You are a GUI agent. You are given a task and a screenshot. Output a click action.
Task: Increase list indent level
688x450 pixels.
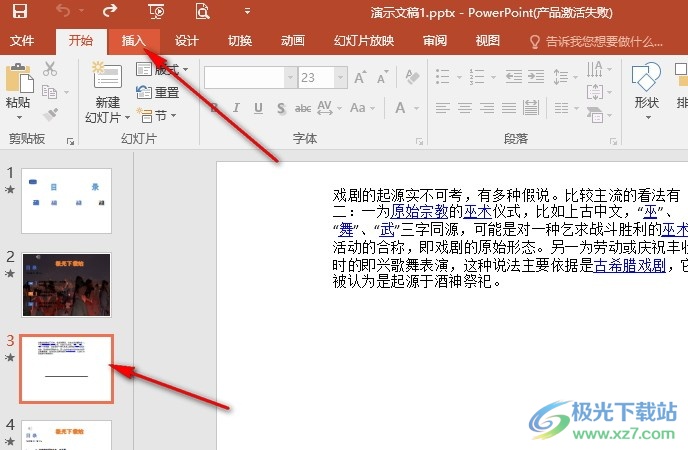(x=536, y=77)
